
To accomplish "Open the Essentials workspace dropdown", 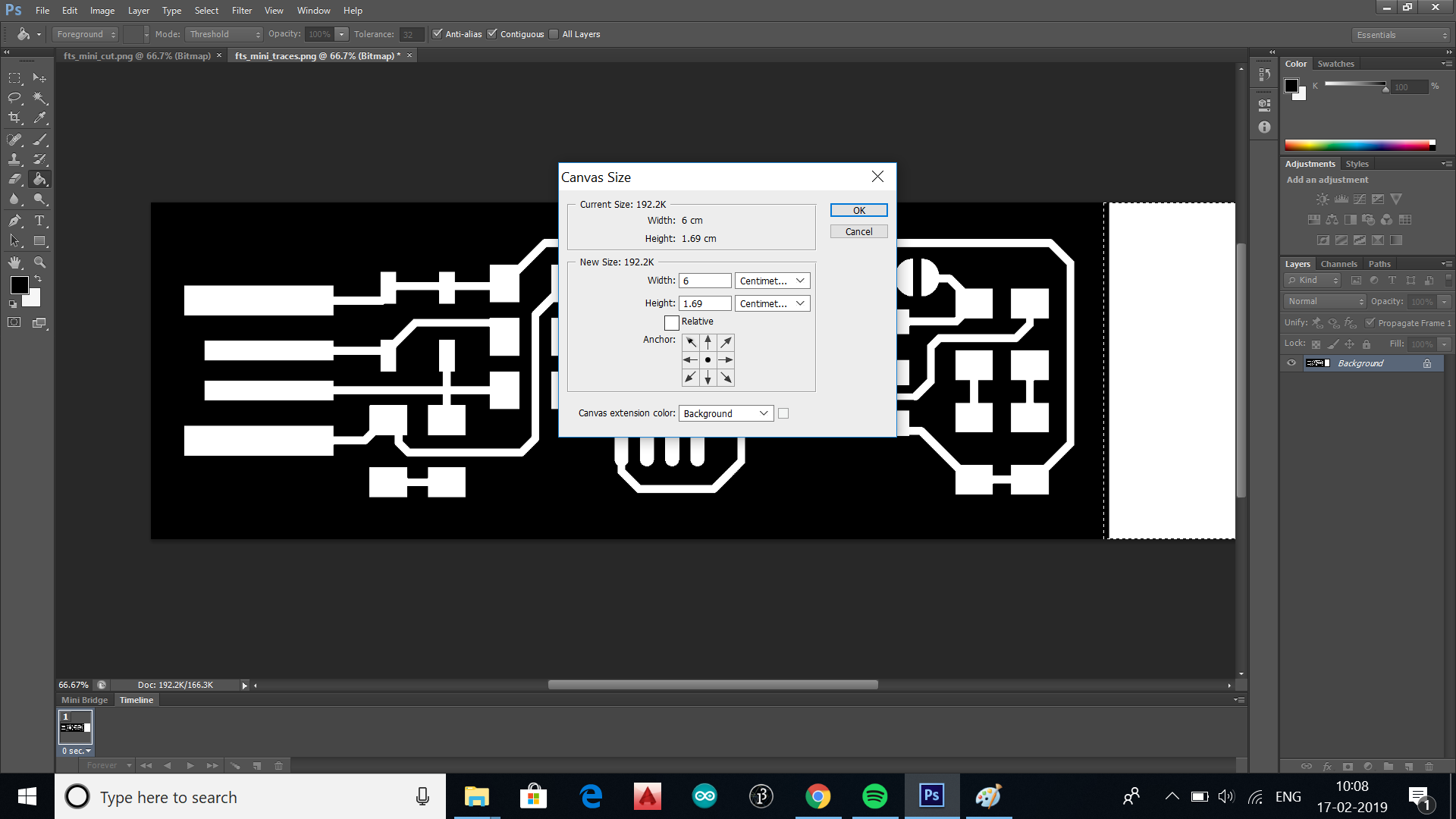I will (x=1401, y=35).
